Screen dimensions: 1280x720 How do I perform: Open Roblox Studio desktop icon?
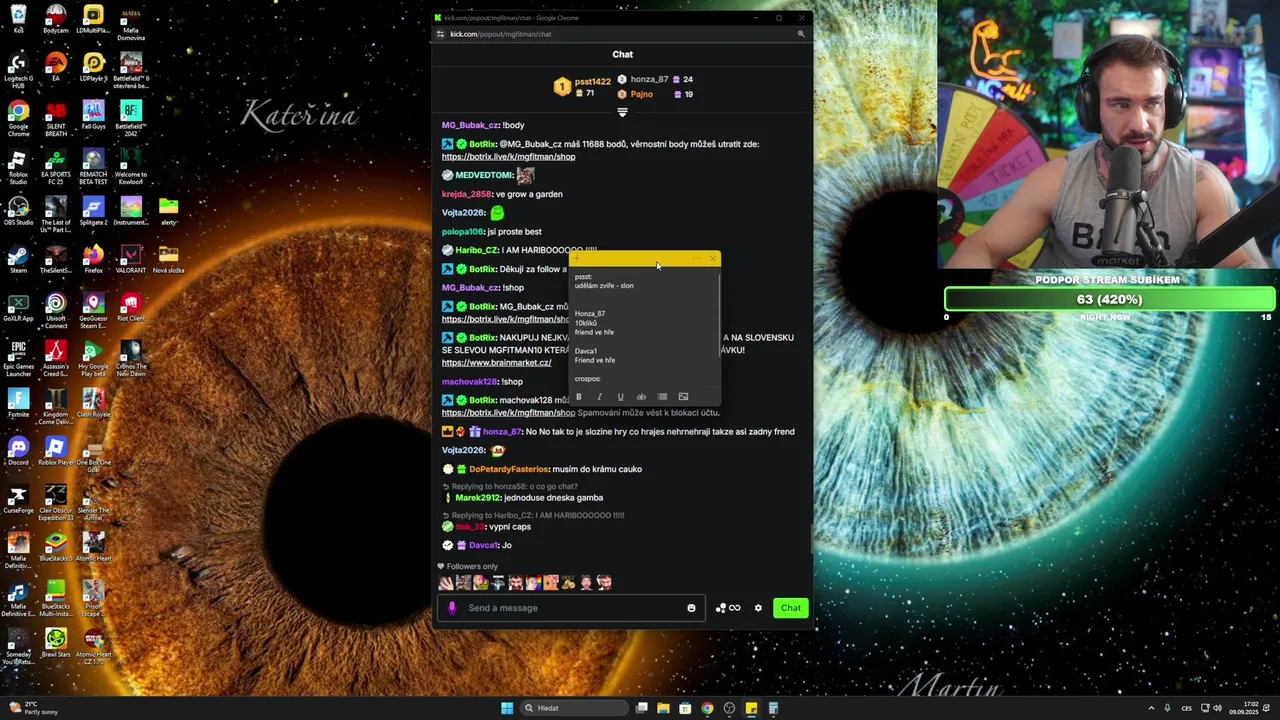click(18, 164)
